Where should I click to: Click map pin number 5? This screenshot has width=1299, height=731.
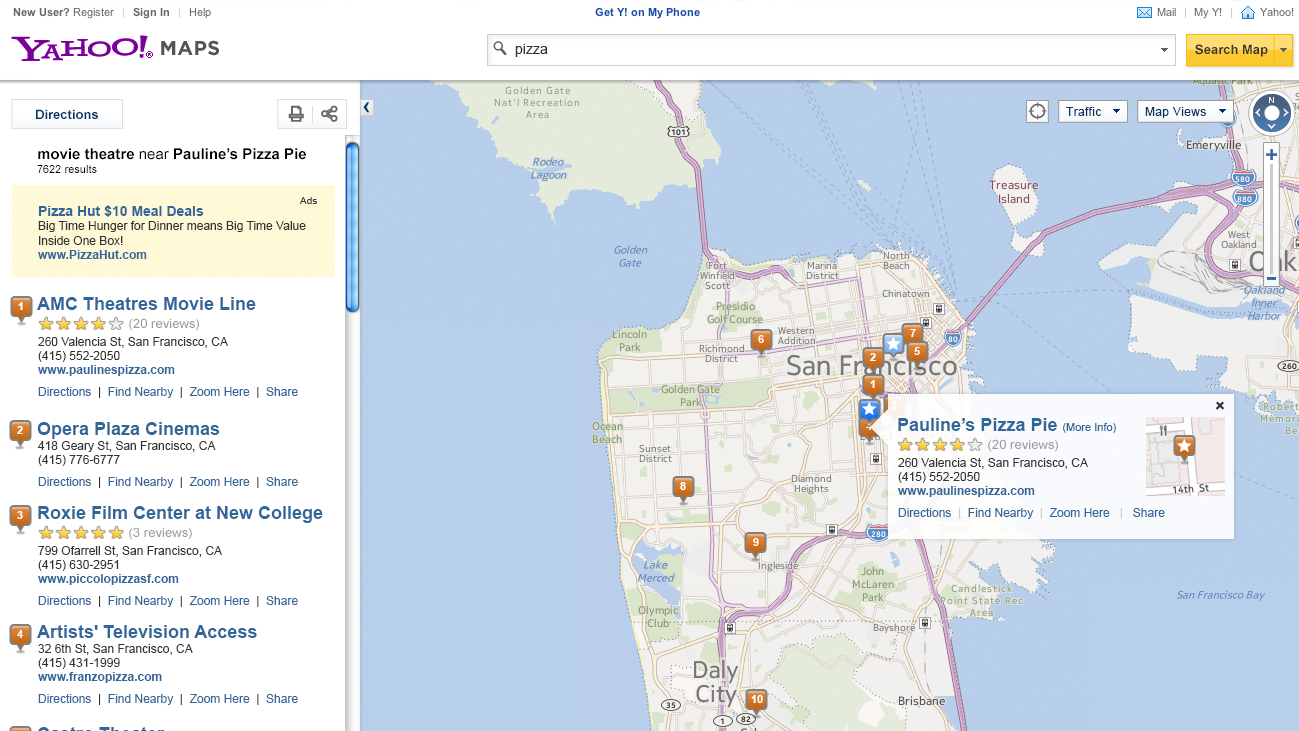917,353
